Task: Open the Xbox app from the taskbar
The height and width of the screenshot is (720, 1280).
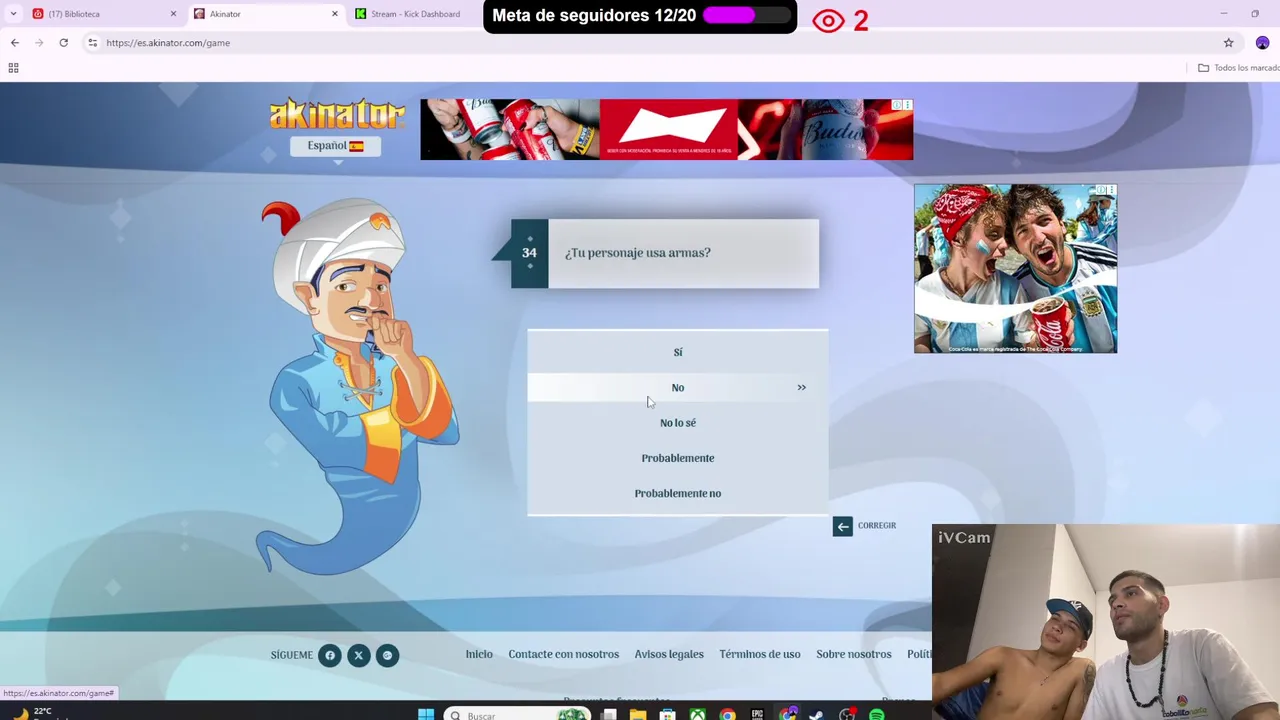Action: click(x=698, y=715)
